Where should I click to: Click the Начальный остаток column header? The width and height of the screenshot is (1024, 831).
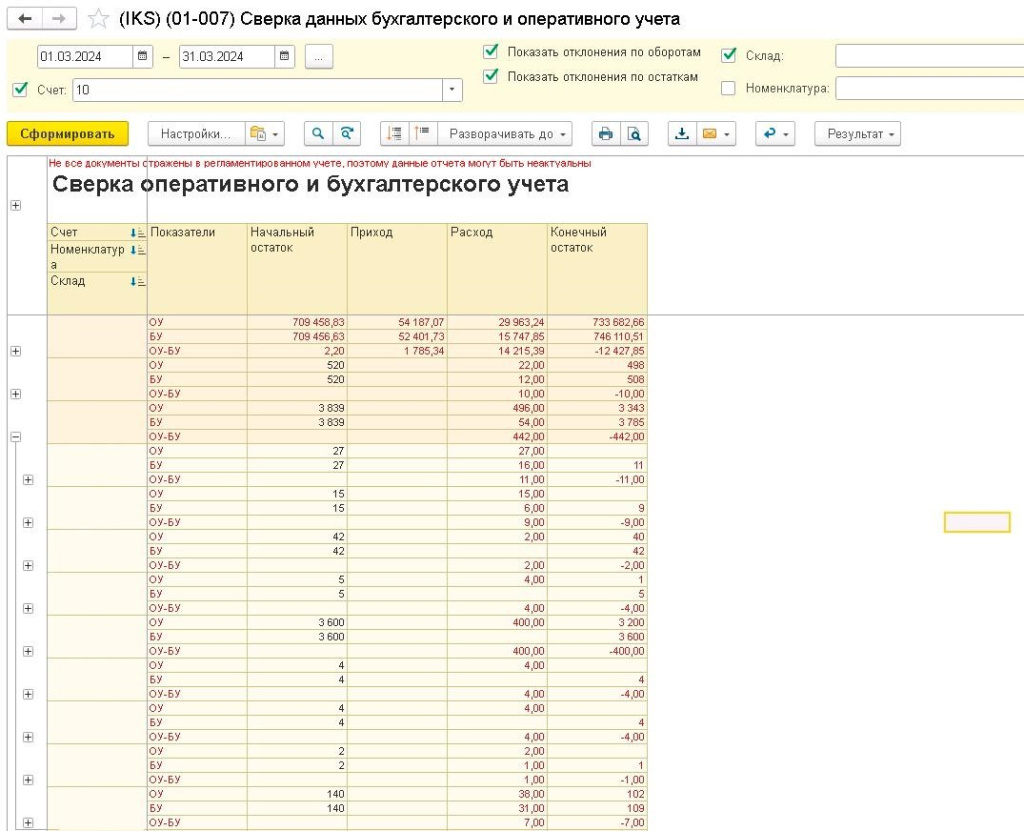click(x=297, y=269)
